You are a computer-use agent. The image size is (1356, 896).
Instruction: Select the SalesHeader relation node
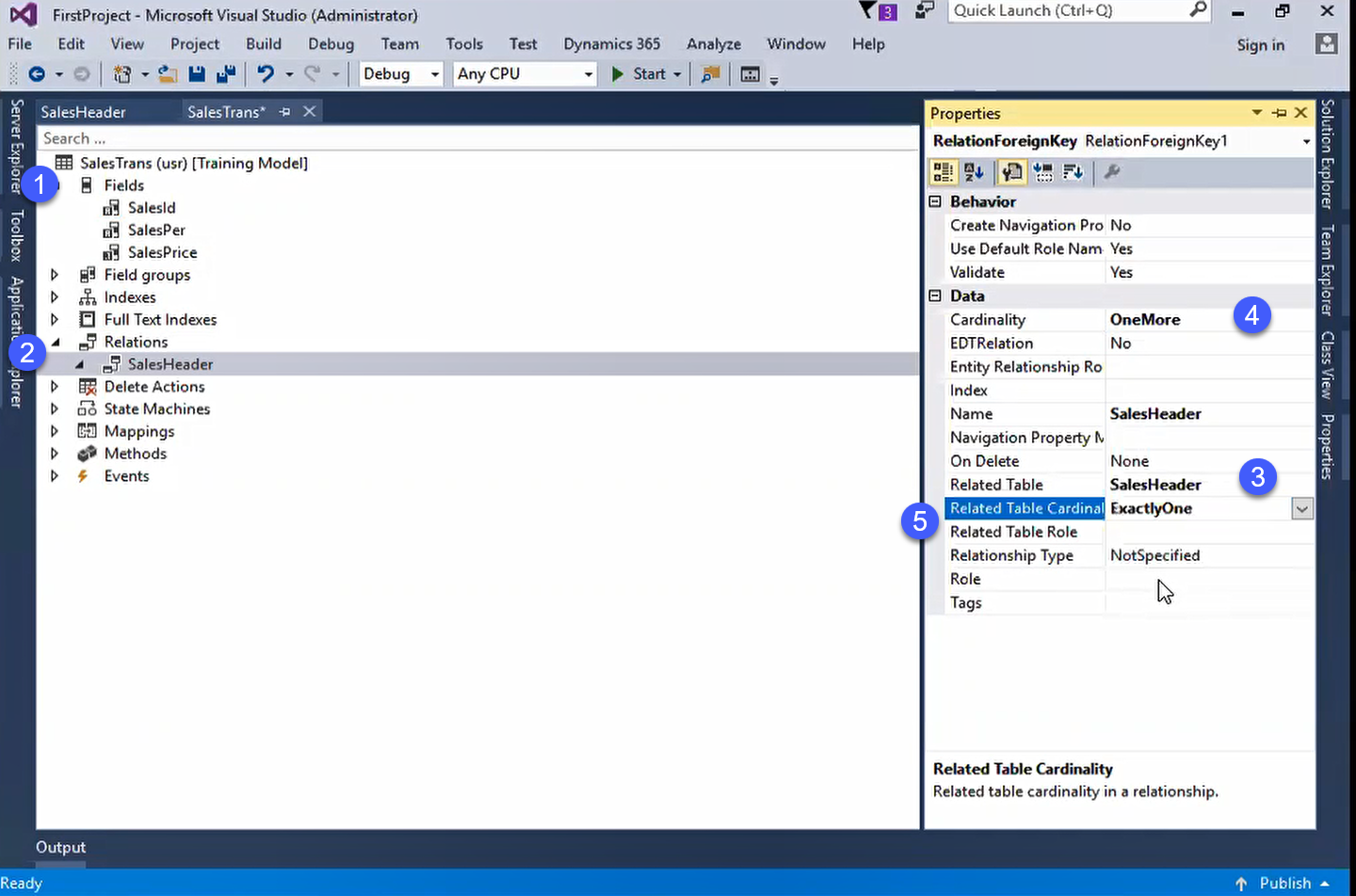point(170,364)
